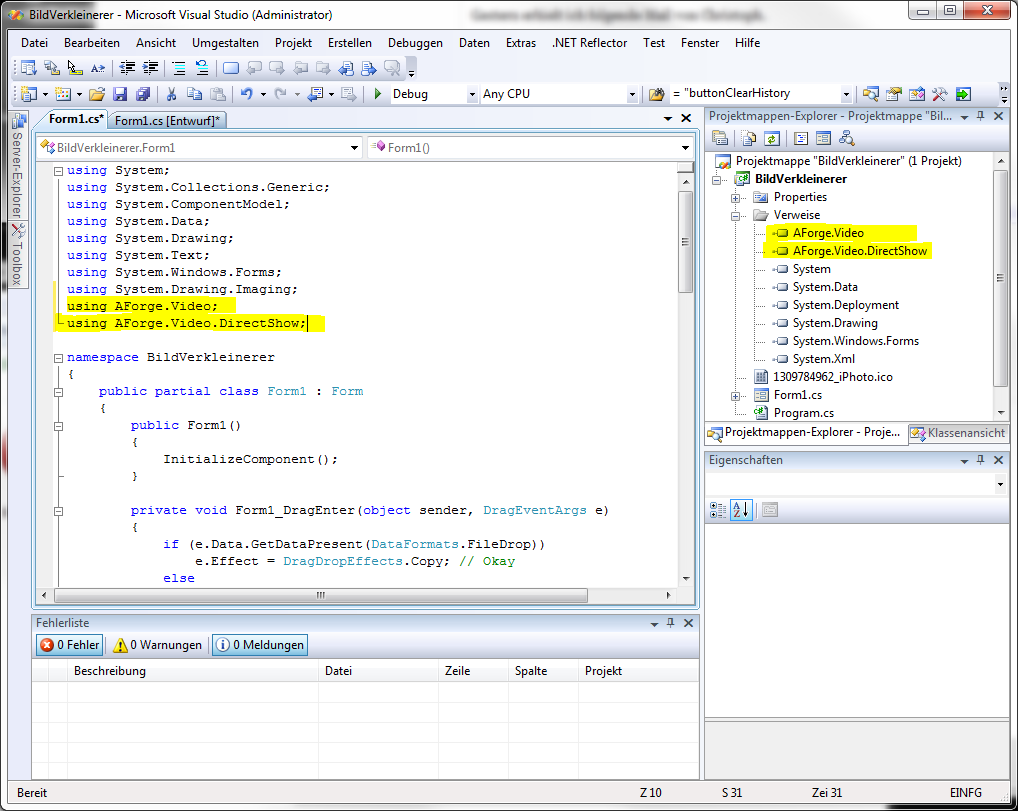This screenshot has height=811, width=1018.
Task: Select categorized view in the Eigenschaften panel
Action: (x=717, y=510)
